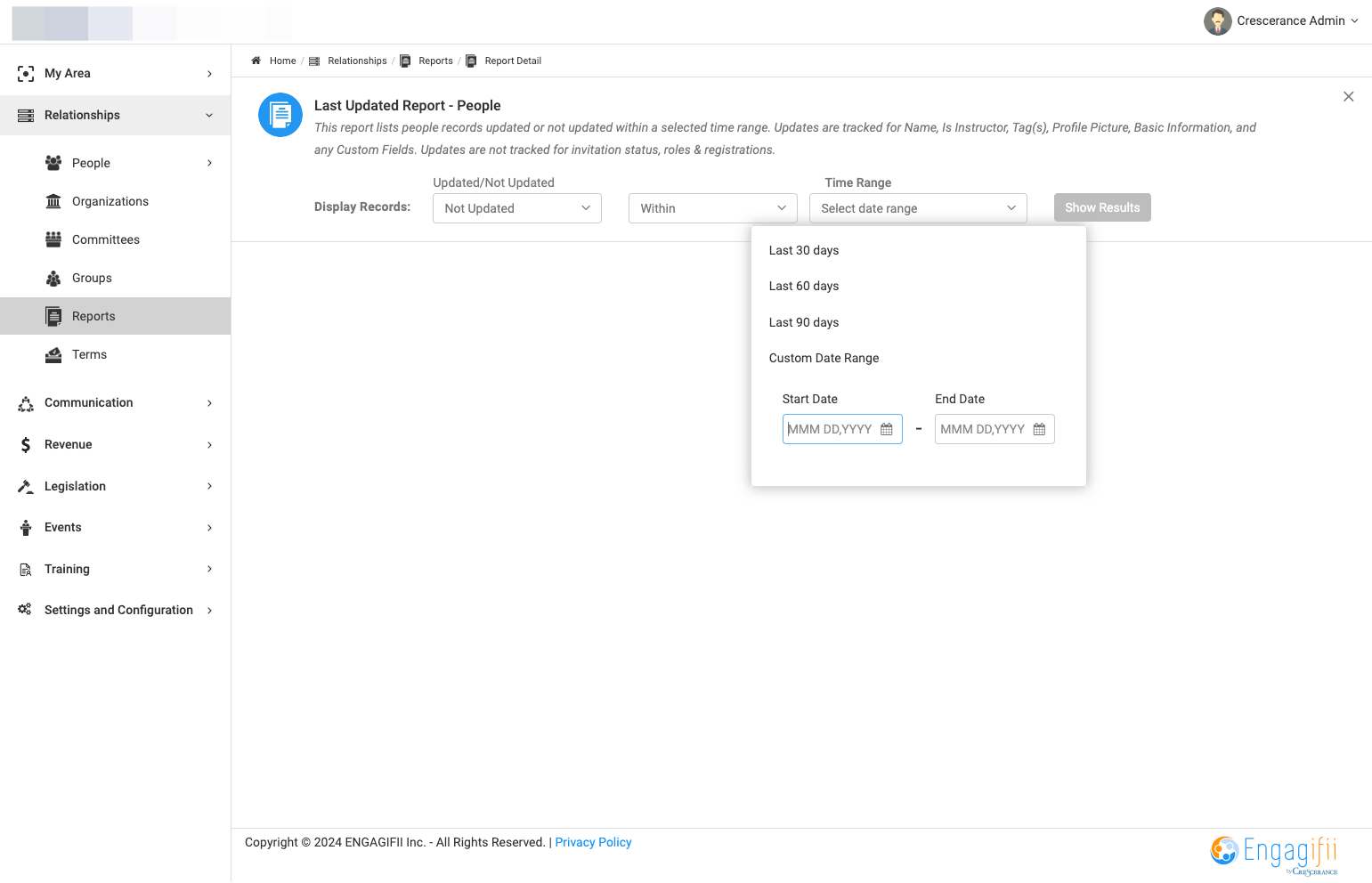Click the Settings and Configuration gears icon
1372x883 pixels.
25,610
